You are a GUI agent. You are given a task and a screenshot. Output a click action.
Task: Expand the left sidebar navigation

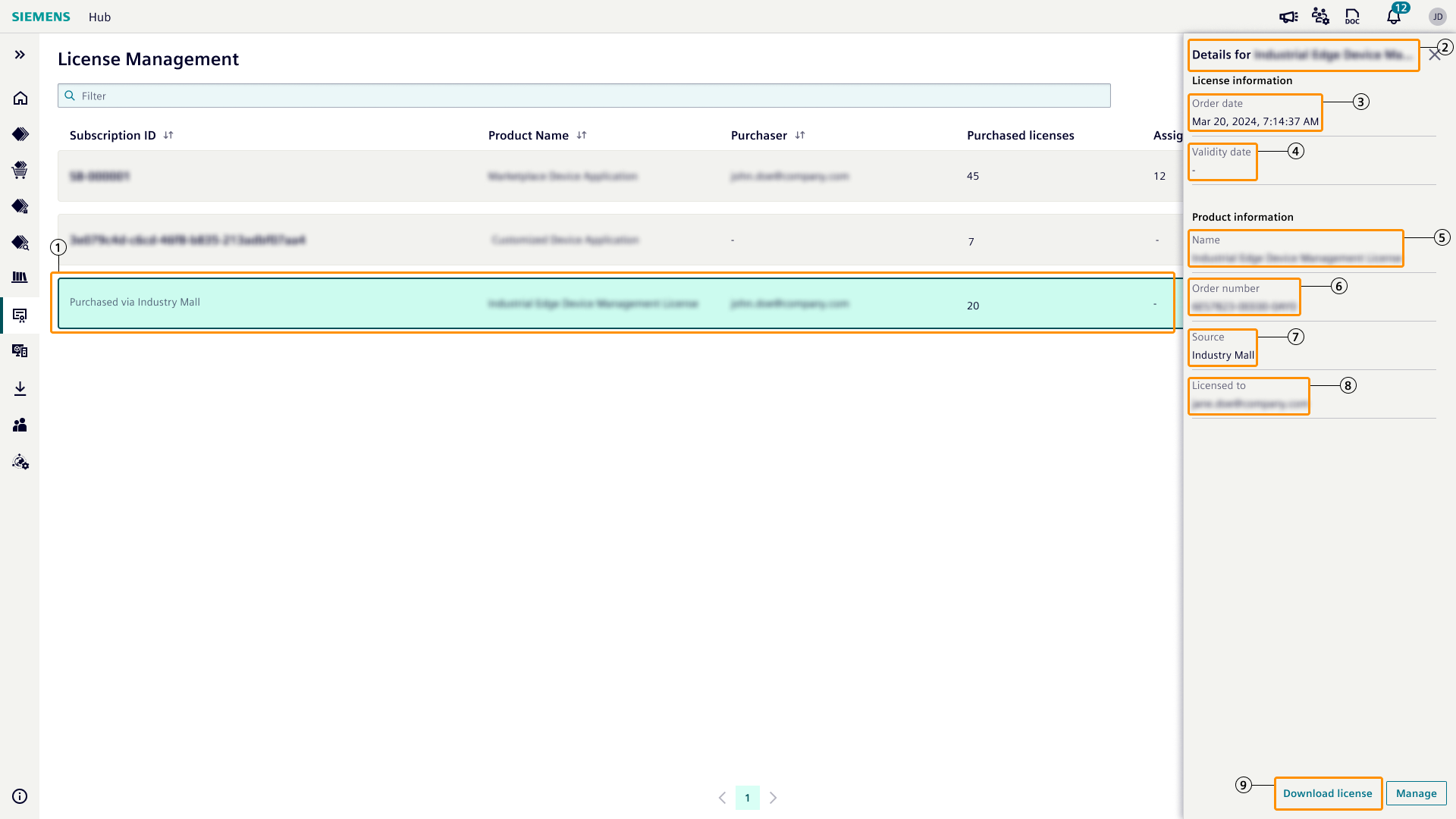(20, 55)
